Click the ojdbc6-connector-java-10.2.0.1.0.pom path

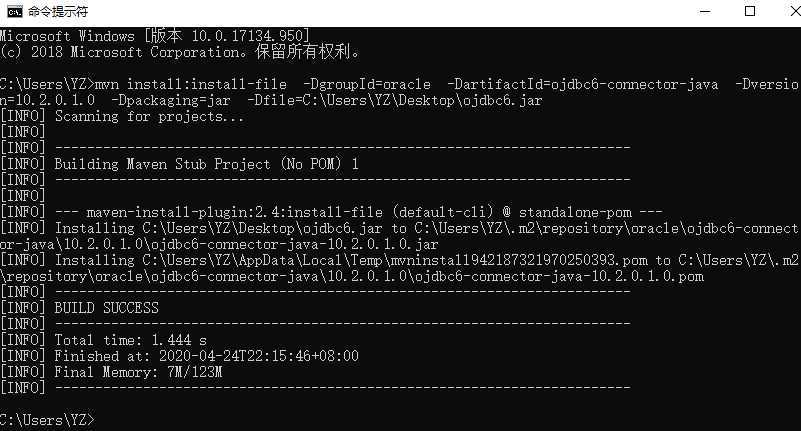tap(559, 276)
